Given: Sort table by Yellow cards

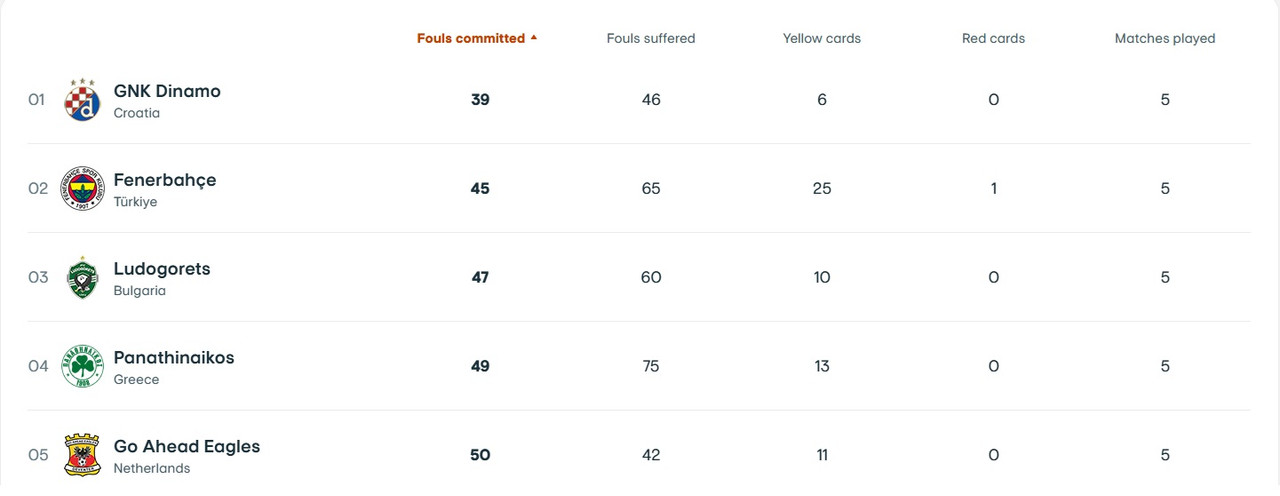Looking at the screenshot, I should 822,38.
